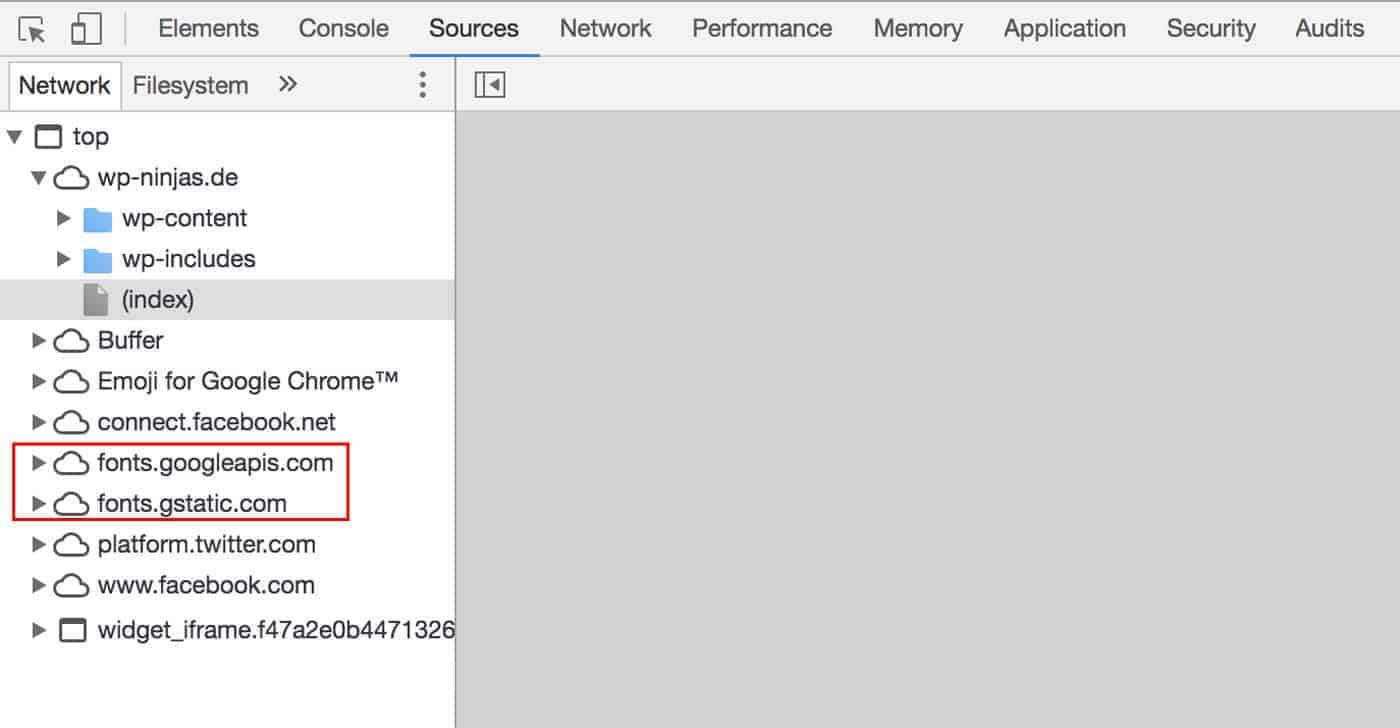Click the inspect element cursor icon

coord(32,29)
